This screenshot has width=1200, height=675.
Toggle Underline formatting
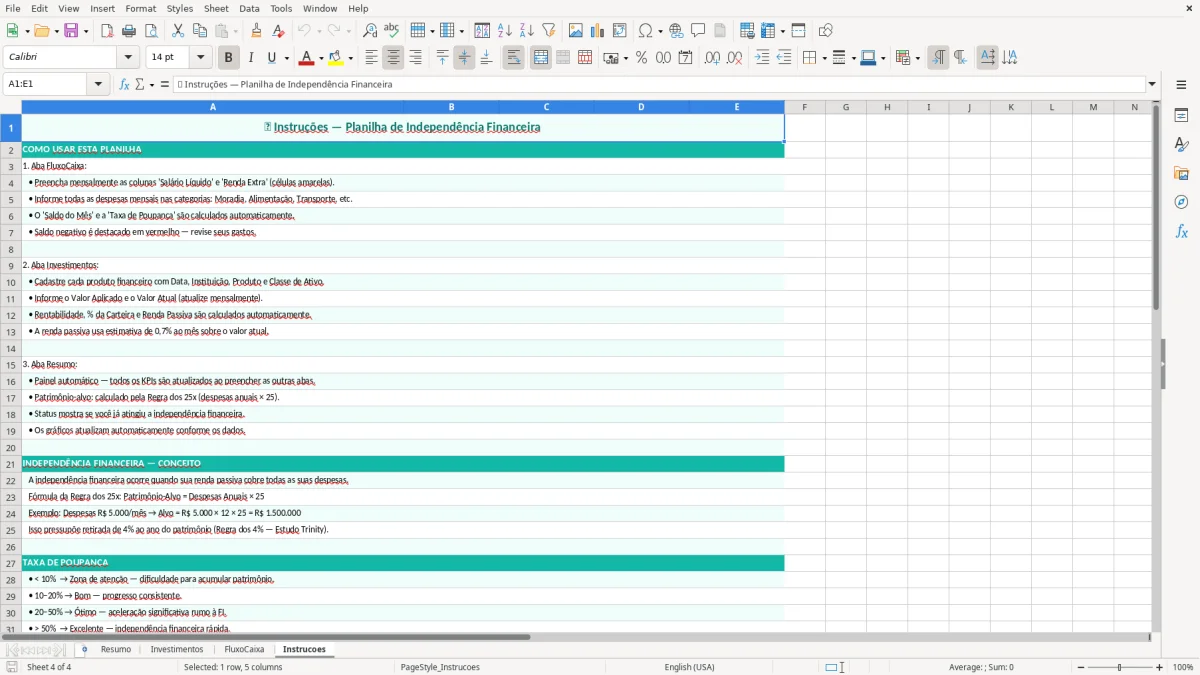(x=272, y=58)
